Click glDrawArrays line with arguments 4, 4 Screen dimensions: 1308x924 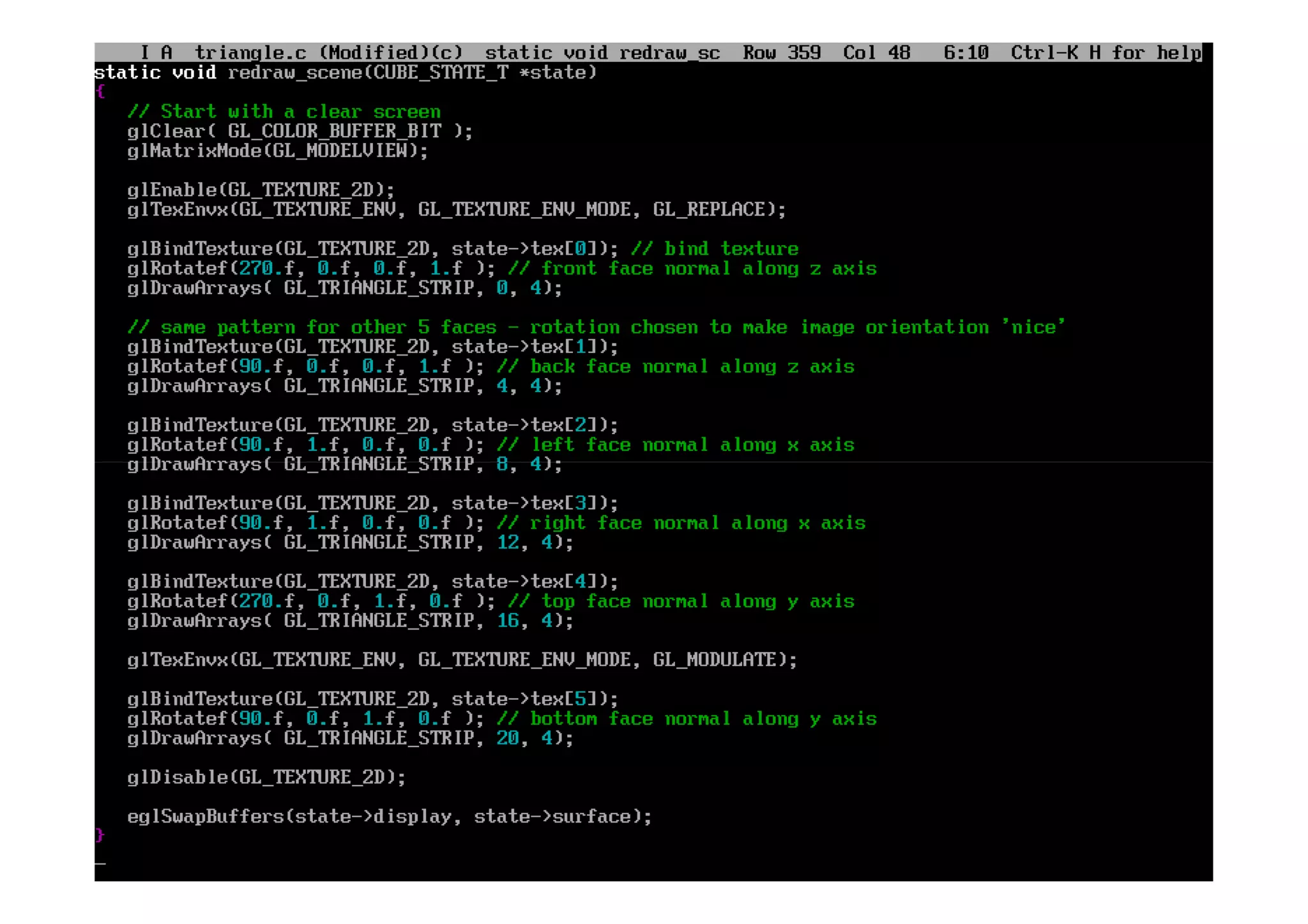coord(345,386)
